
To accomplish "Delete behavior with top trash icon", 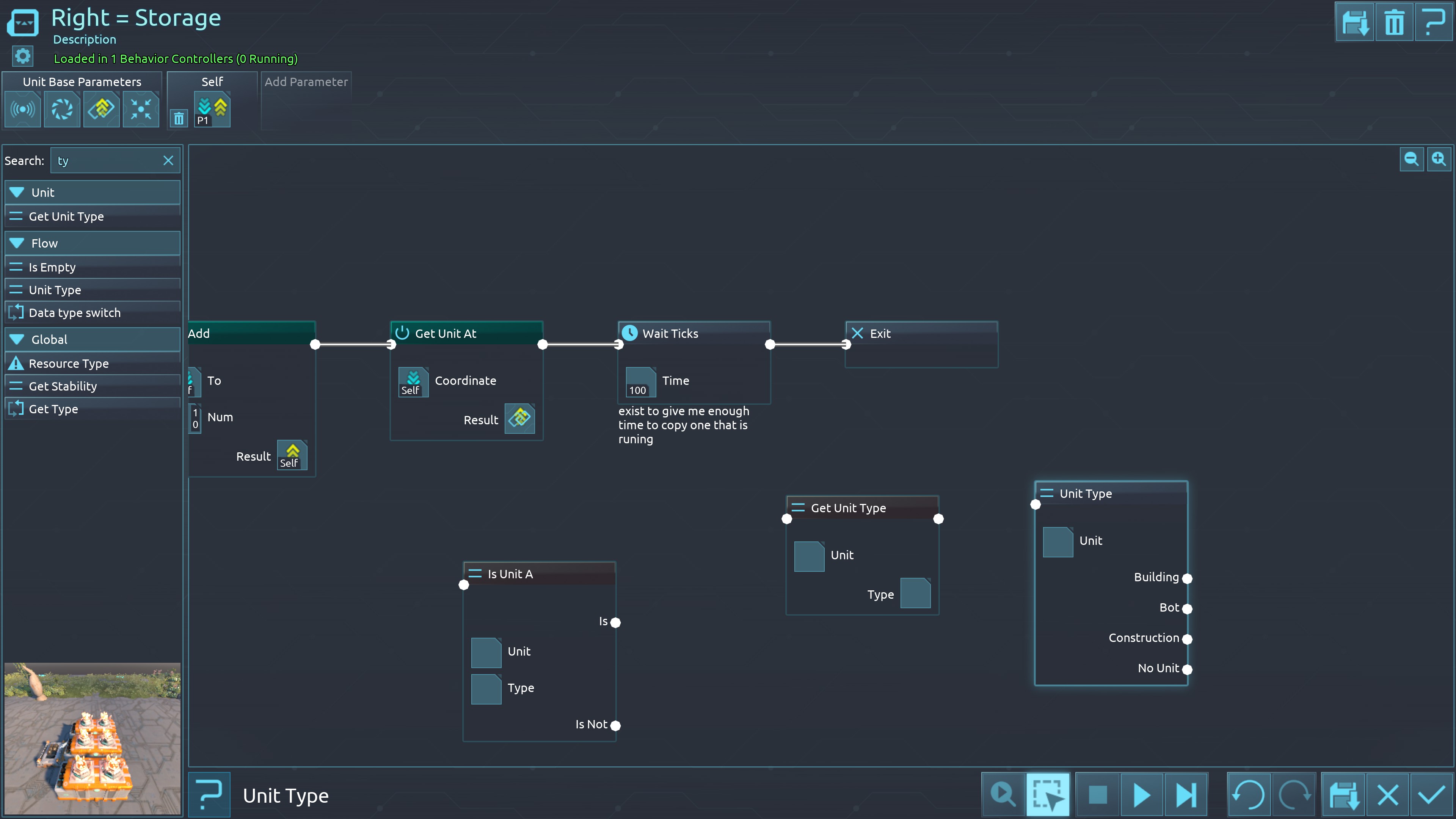I will click(x=1394, y=23).
